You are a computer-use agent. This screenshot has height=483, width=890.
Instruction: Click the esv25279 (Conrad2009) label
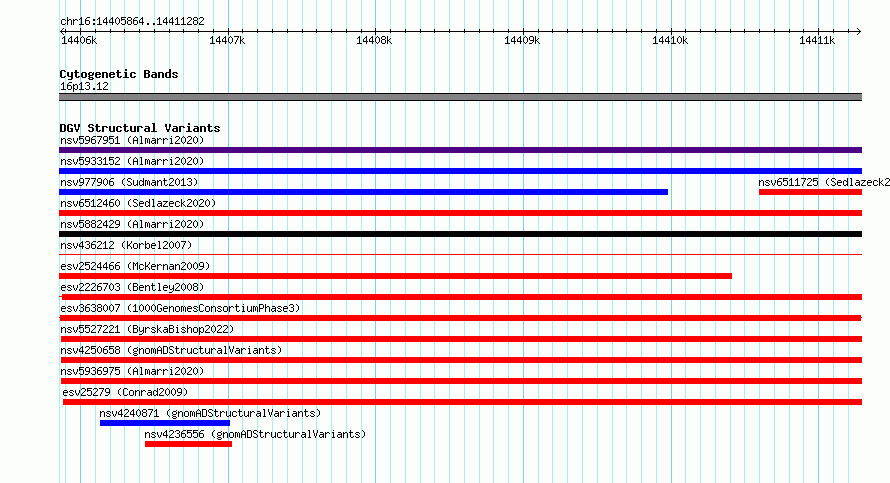pos(125,392)
